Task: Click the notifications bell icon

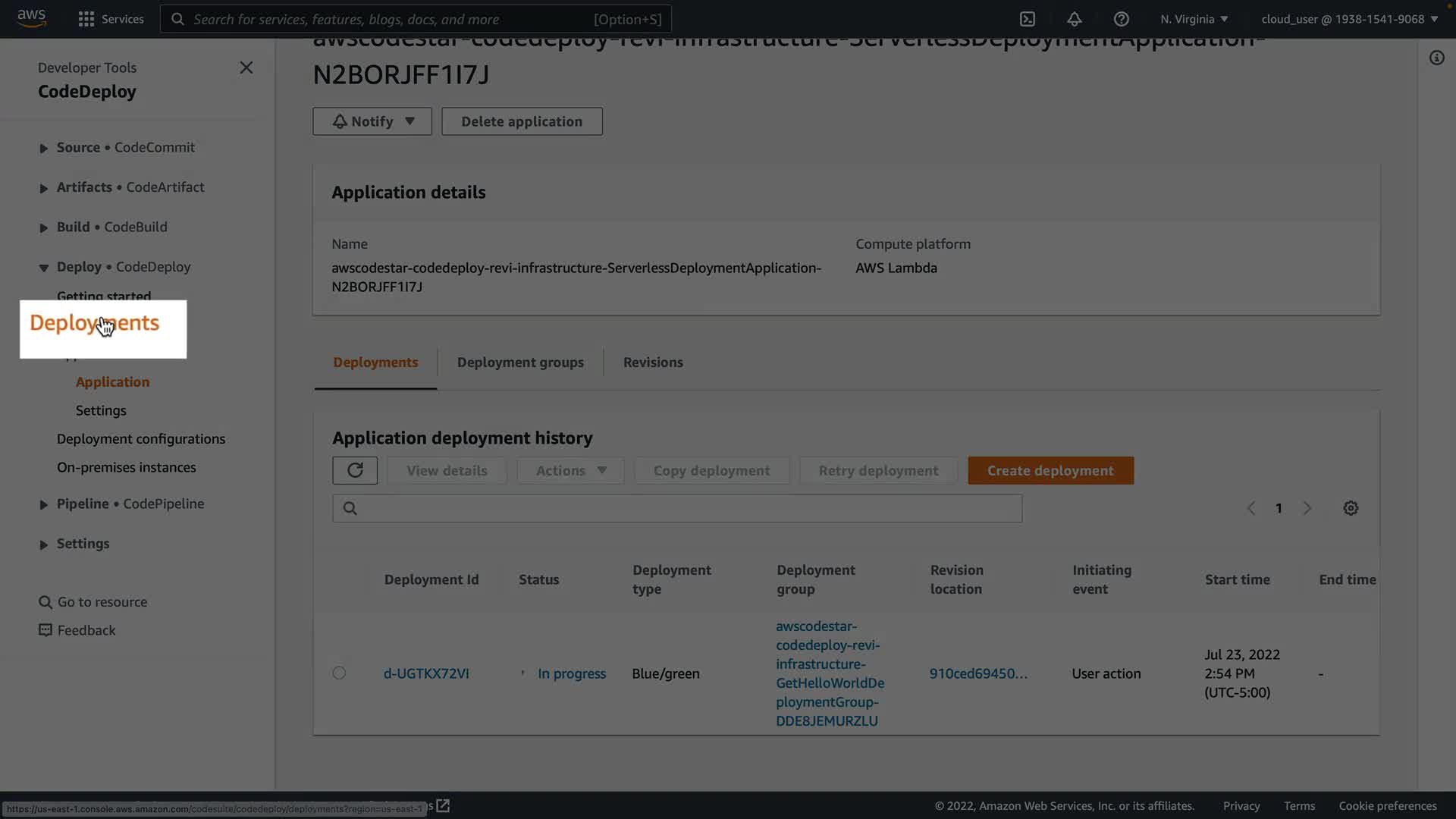Action: tap(1075, 19)
